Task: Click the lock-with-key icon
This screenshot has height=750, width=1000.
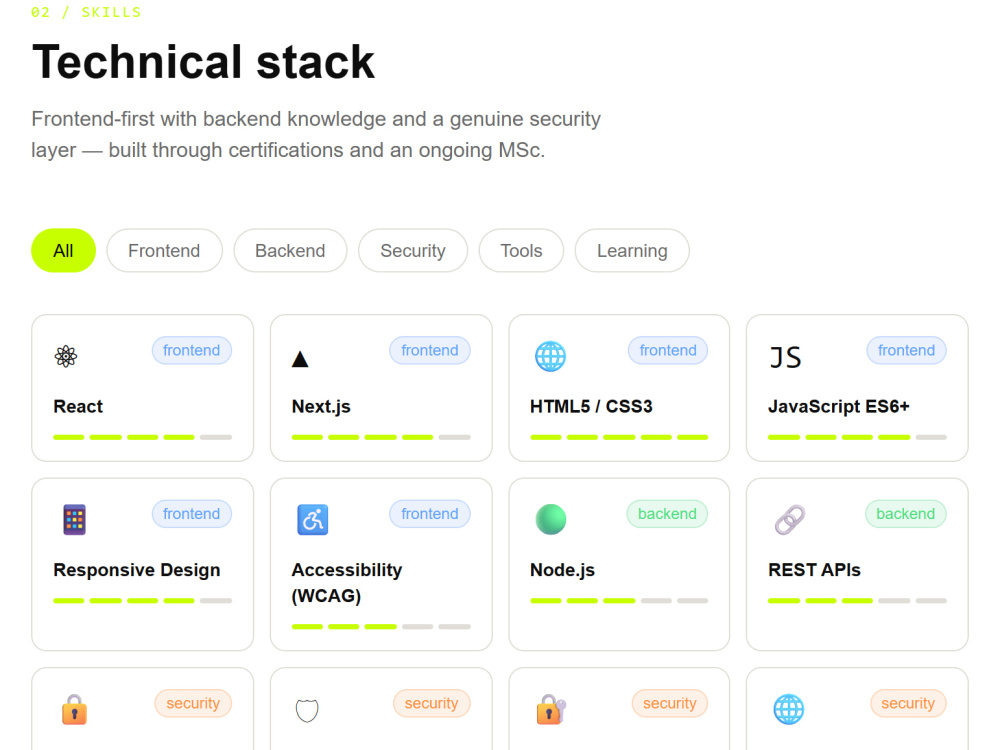Action: tap(551, 709)
